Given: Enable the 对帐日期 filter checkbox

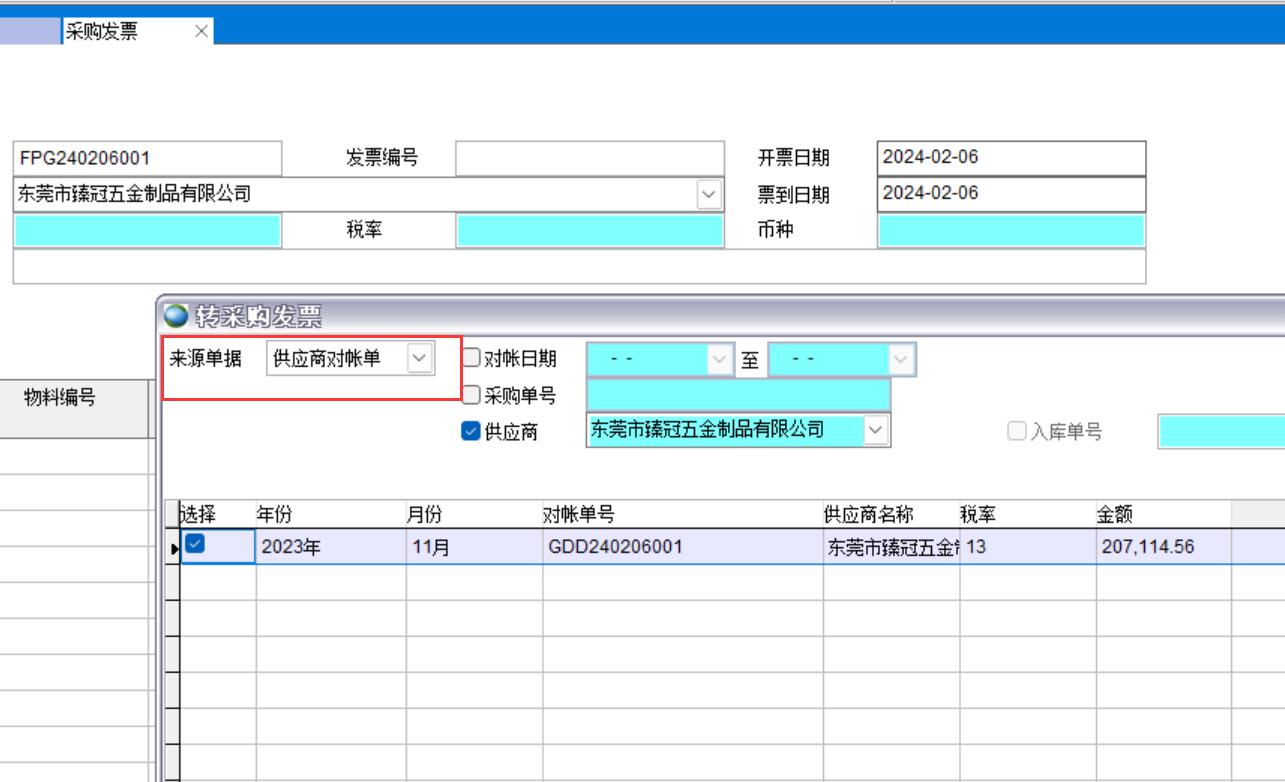Looking at the screenshot, I should point(471,358).
